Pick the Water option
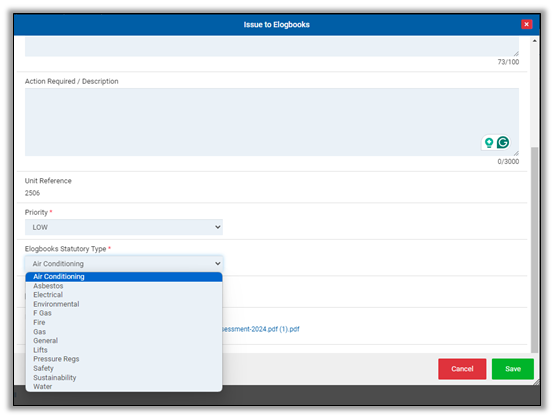 [x=43, y=387]
